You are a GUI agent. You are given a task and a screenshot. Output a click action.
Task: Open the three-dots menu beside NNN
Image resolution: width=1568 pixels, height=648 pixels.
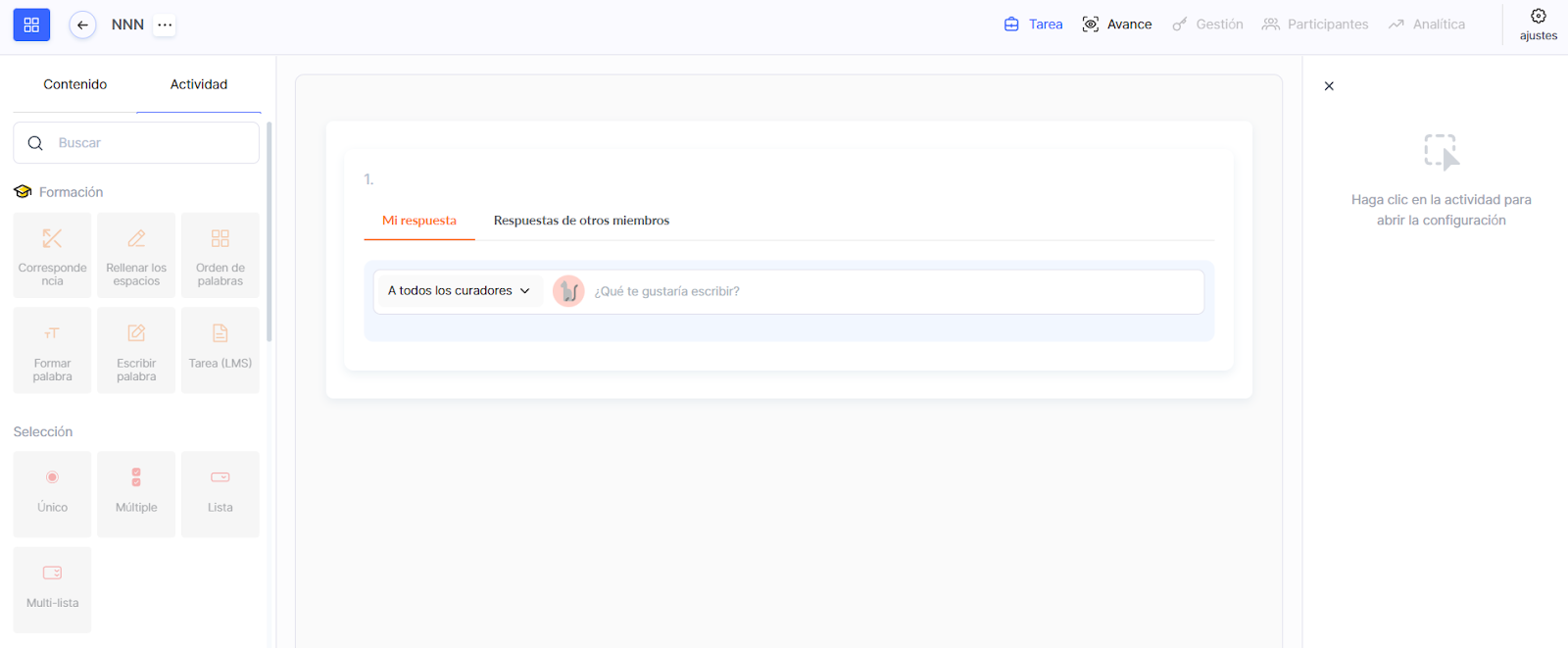coord(165,25)
